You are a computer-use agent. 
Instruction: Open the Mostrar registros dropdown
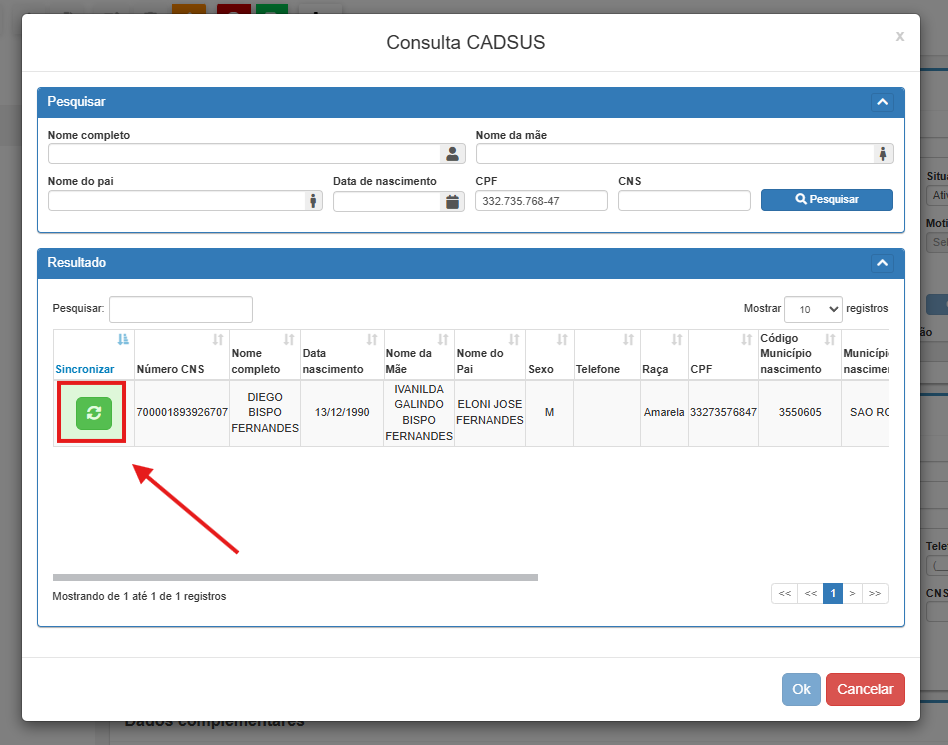[813, 309]
